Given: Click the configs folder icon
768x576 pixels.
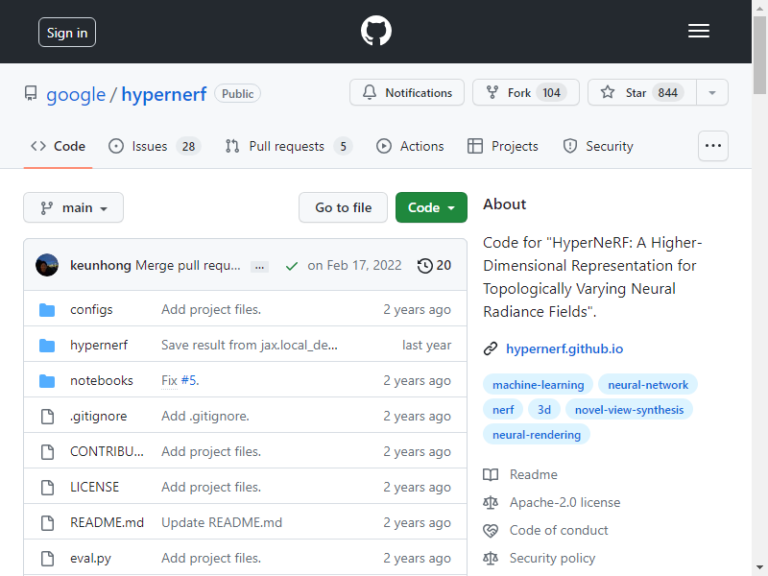Looking at the screenshot, I should (47, 310).
